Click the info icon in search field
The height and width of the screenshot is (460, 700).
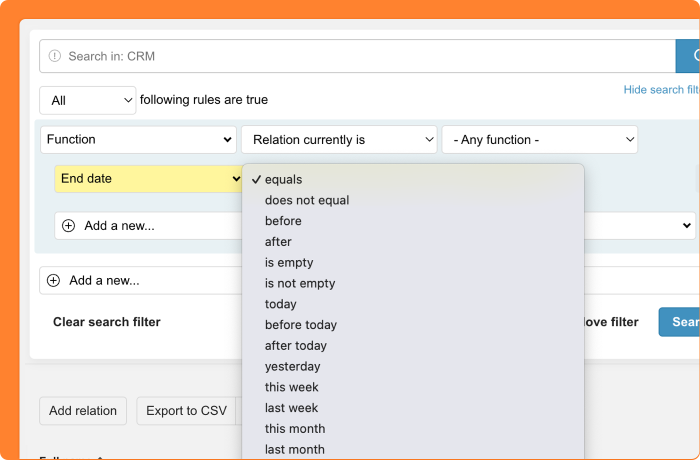tap(55, 56)
